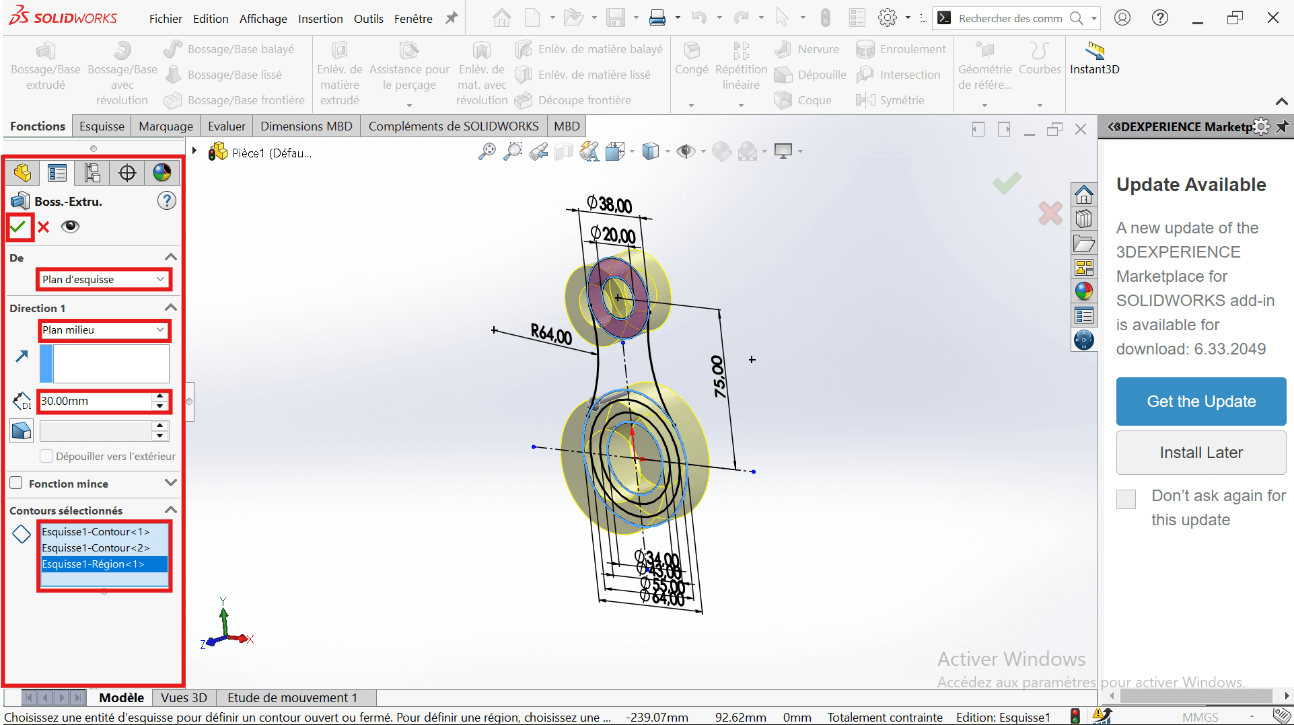Toggle the detailed preview eye icon

pos(70,227)
